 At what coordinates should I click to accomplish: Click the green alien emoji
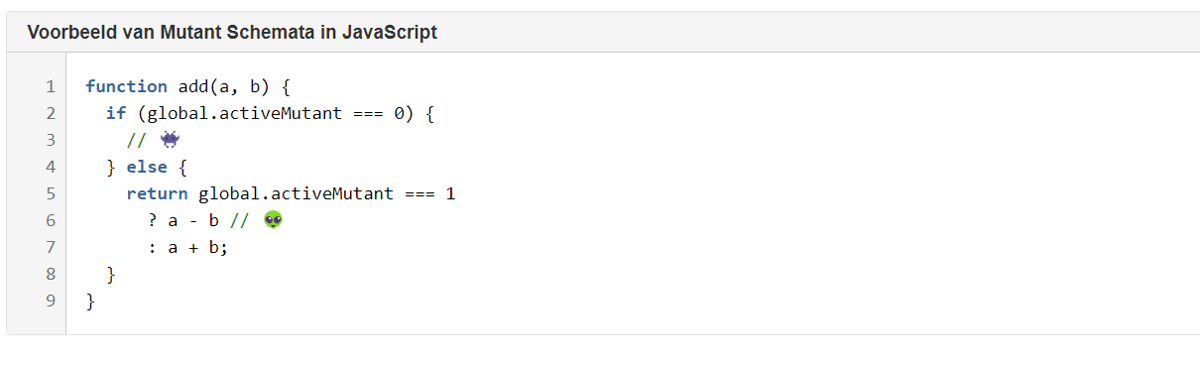point(273,220)
